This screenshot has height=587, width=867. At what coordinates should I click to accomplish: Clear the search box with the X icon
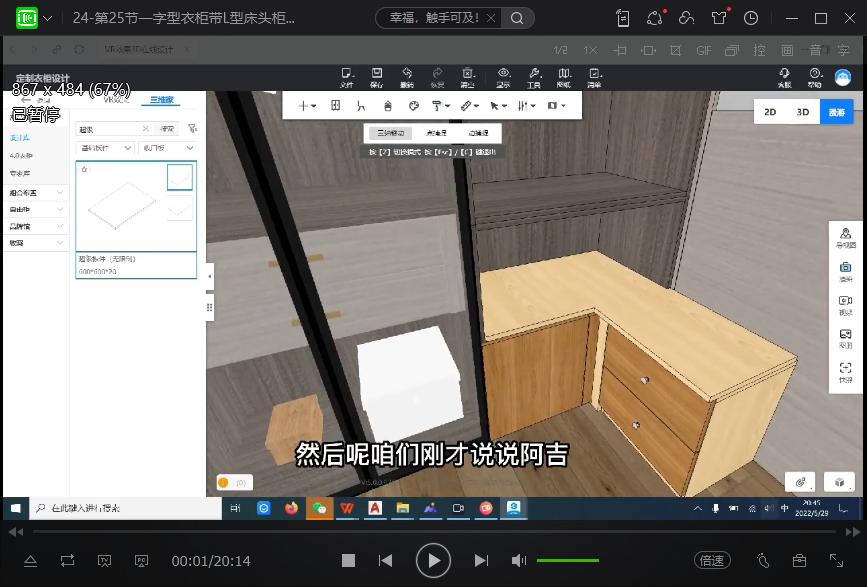[x=145, y=129]
